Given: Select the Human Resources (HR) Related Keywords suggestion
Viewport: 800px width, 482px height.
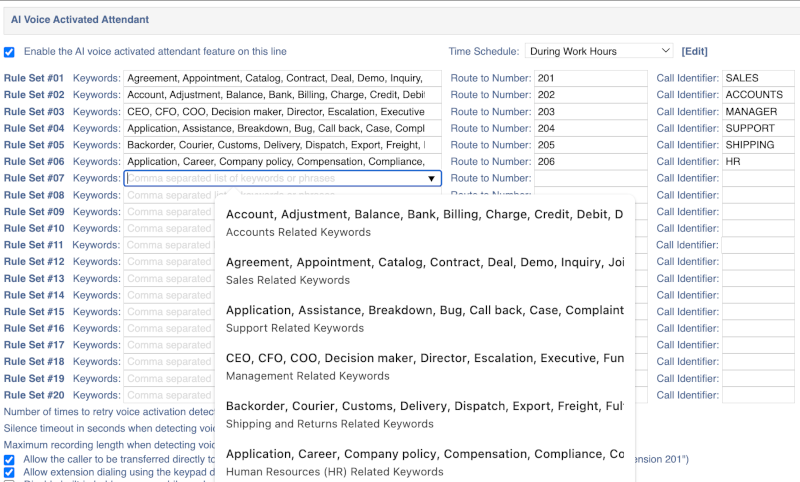Looking at the screenshot, I should [424, 462].
